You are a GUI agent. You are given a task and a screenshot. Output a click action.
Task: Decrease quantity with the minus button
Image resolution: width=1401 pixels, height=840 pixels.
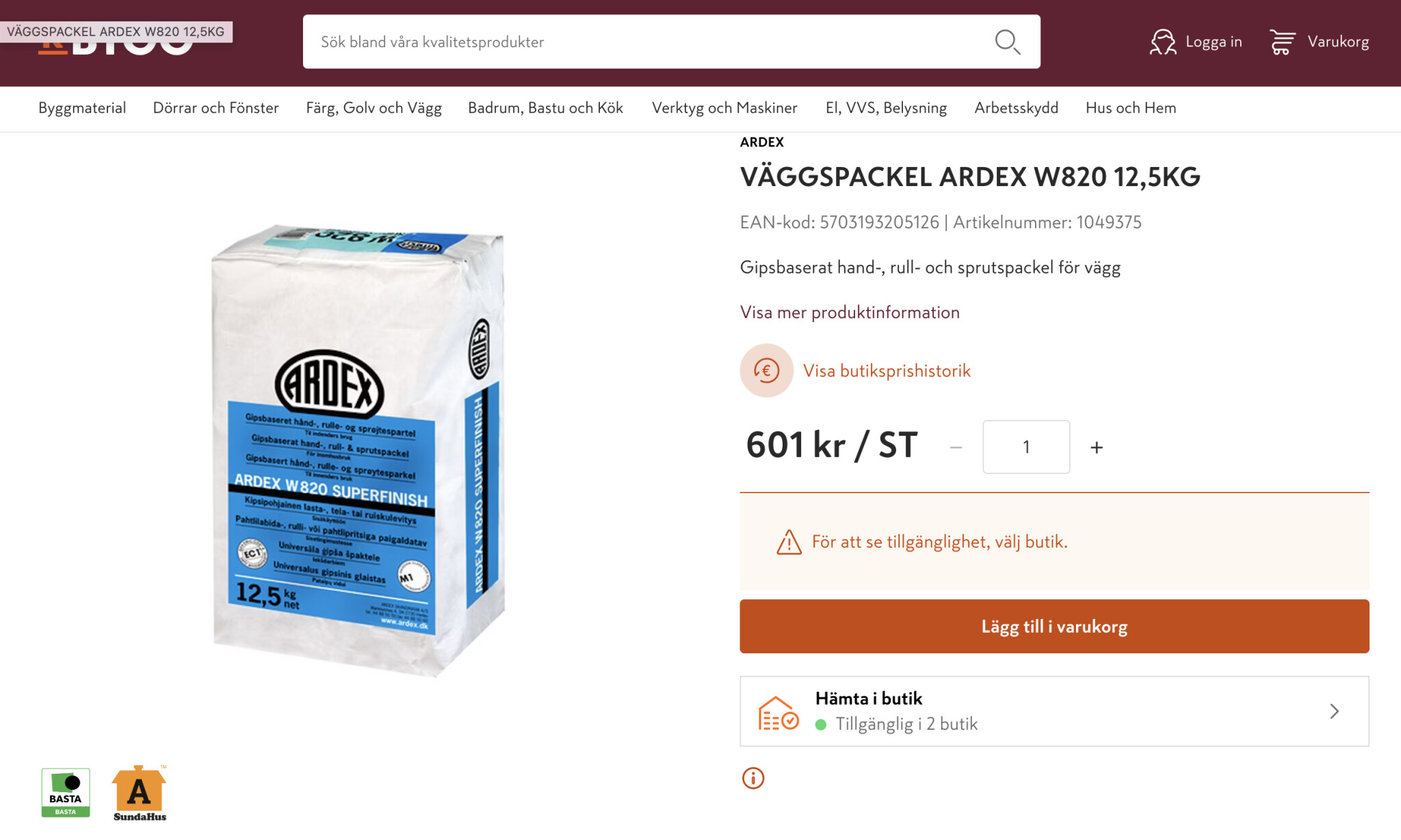tap(956, 447)
